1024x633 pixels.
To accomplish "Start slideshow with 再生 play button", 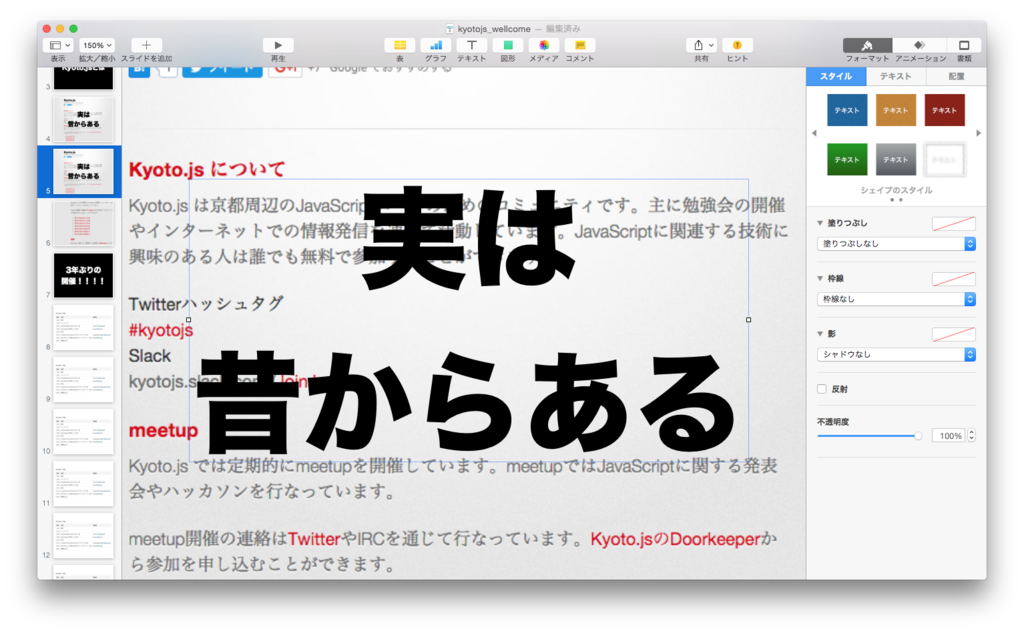I will (x=278, y=45).
